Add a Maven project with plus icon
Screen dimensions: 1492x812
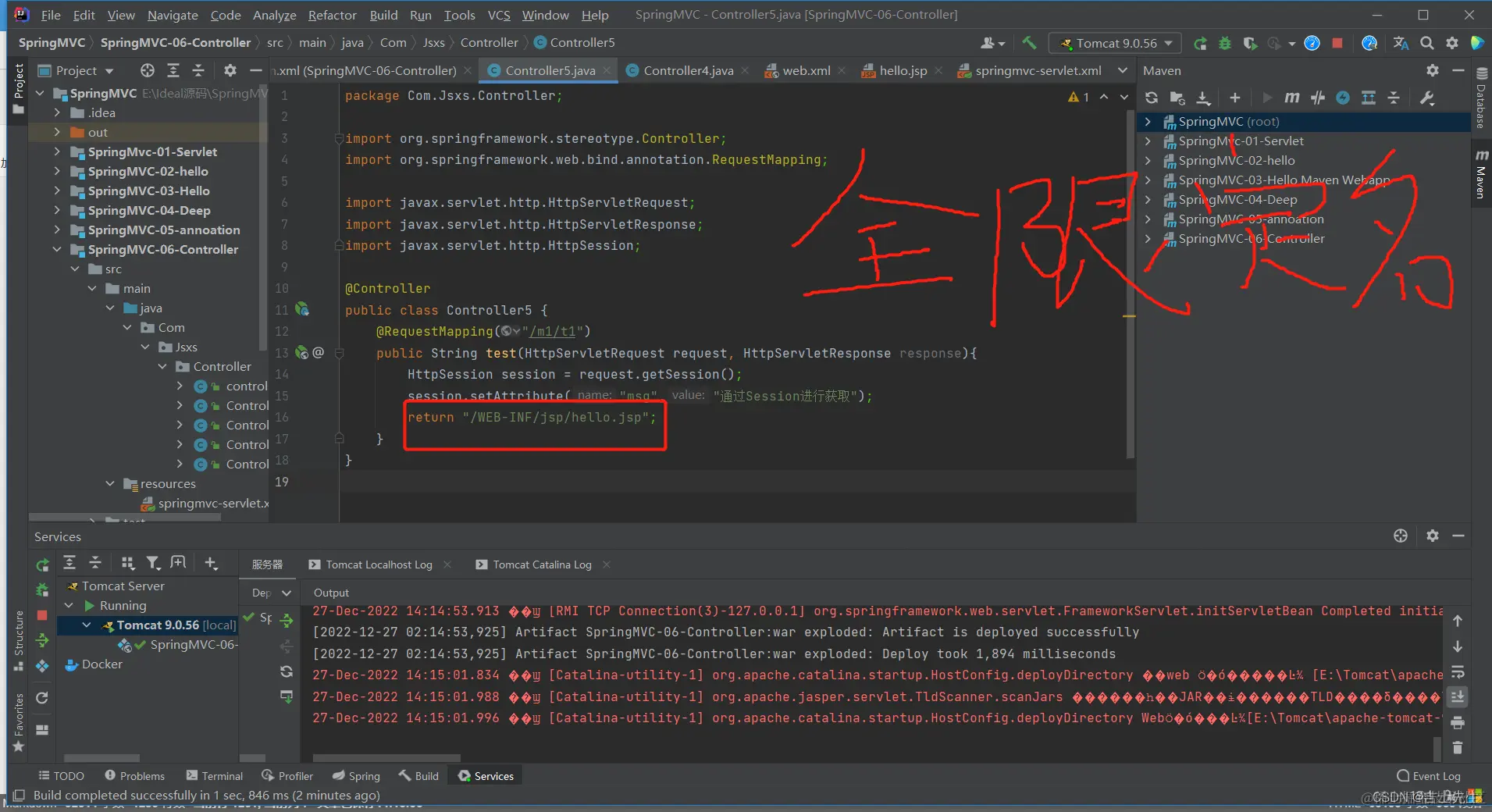[x=1234, y=98]
